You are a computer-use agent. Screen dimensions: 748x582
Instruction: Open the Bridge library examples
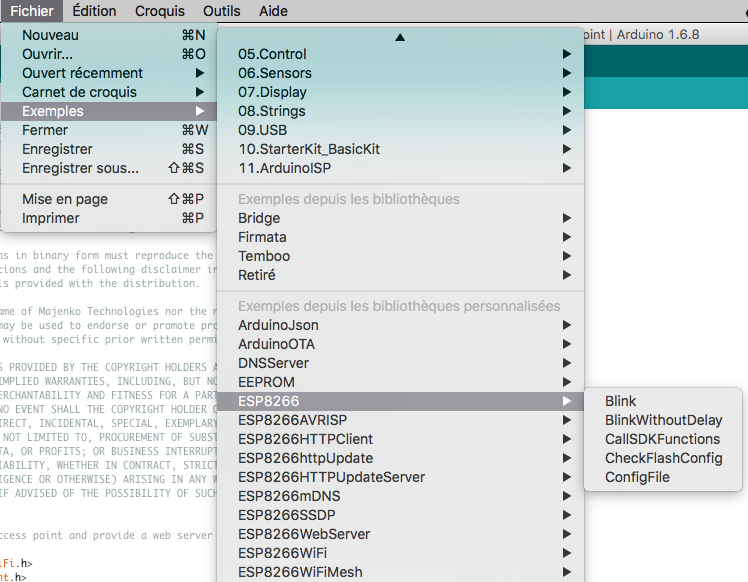pos(400,218)
